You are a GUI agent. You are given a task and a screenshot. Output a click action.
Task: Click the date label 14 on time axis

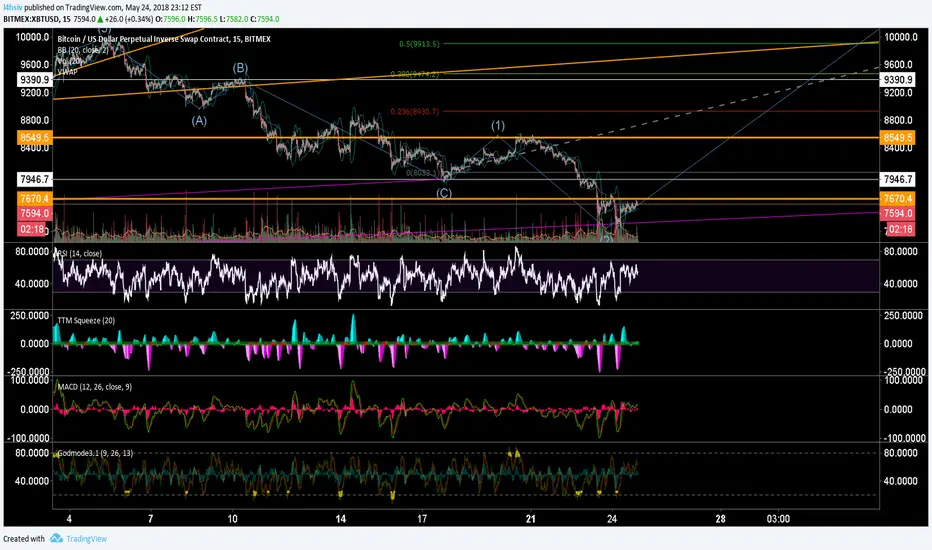click(x=341, y=519)
